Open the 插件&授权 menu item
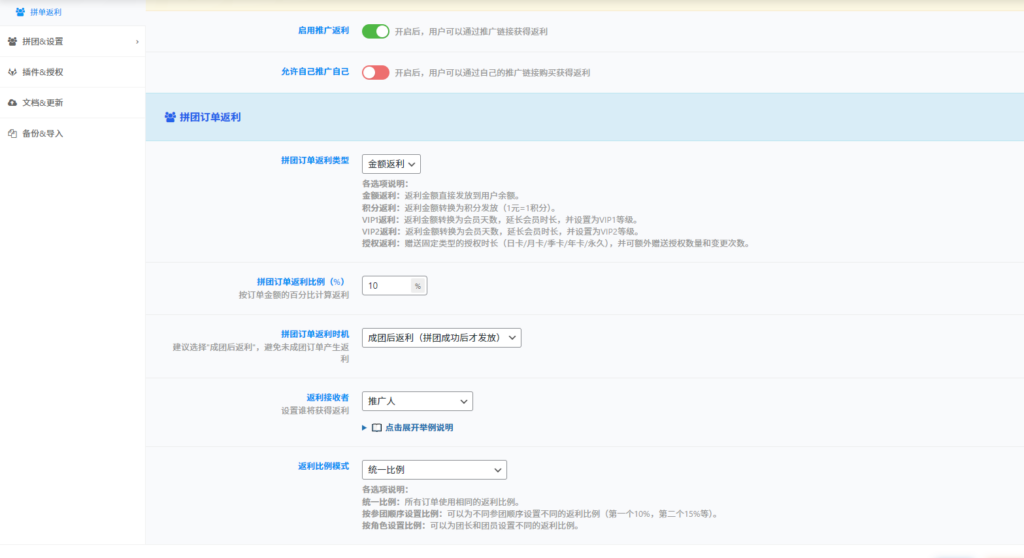Viewport: 1024px width, 558px height. (72, 72)
